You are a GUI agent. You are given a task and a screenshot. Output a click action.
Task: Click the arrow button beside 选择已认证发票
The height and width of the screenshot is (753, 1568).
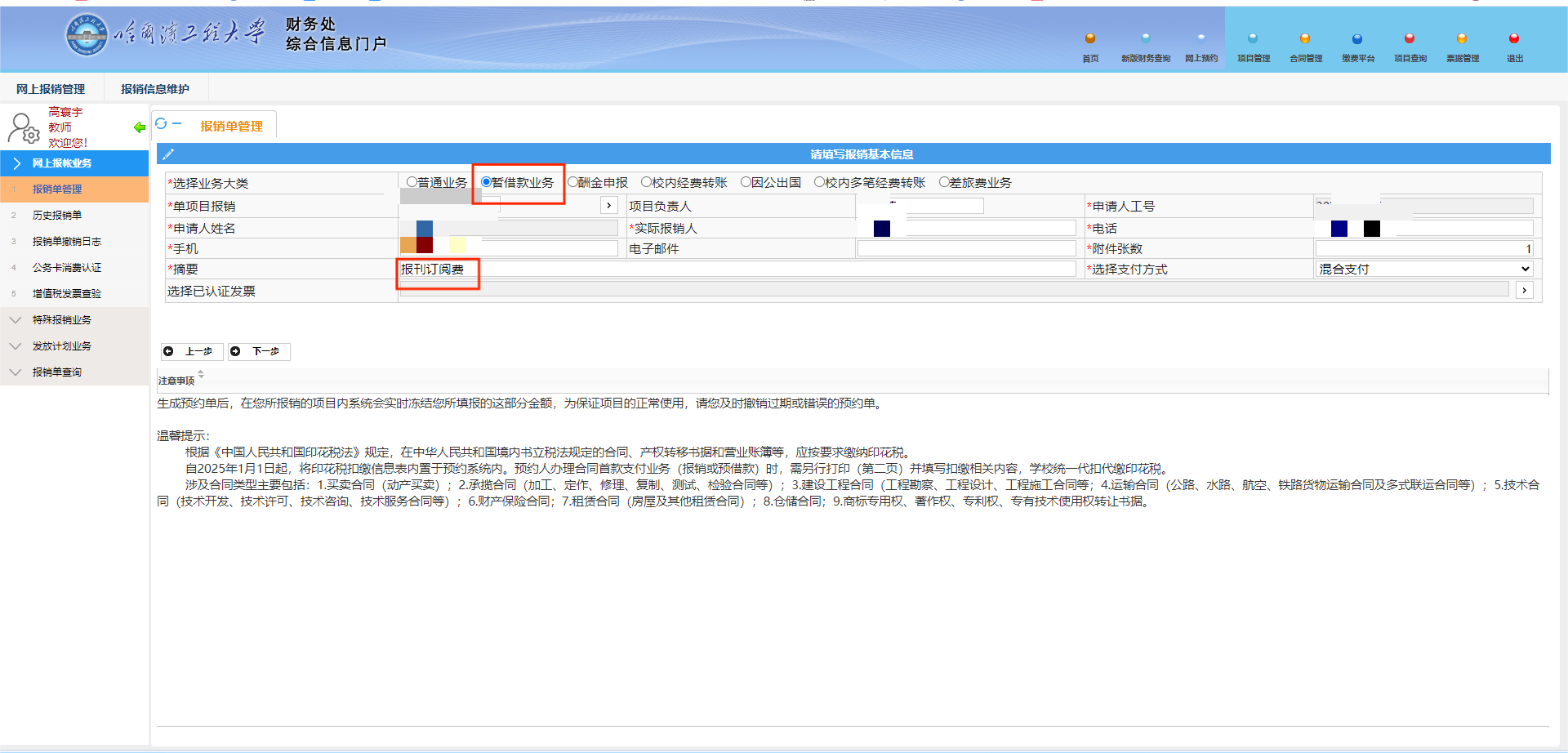pos(1524,290)
